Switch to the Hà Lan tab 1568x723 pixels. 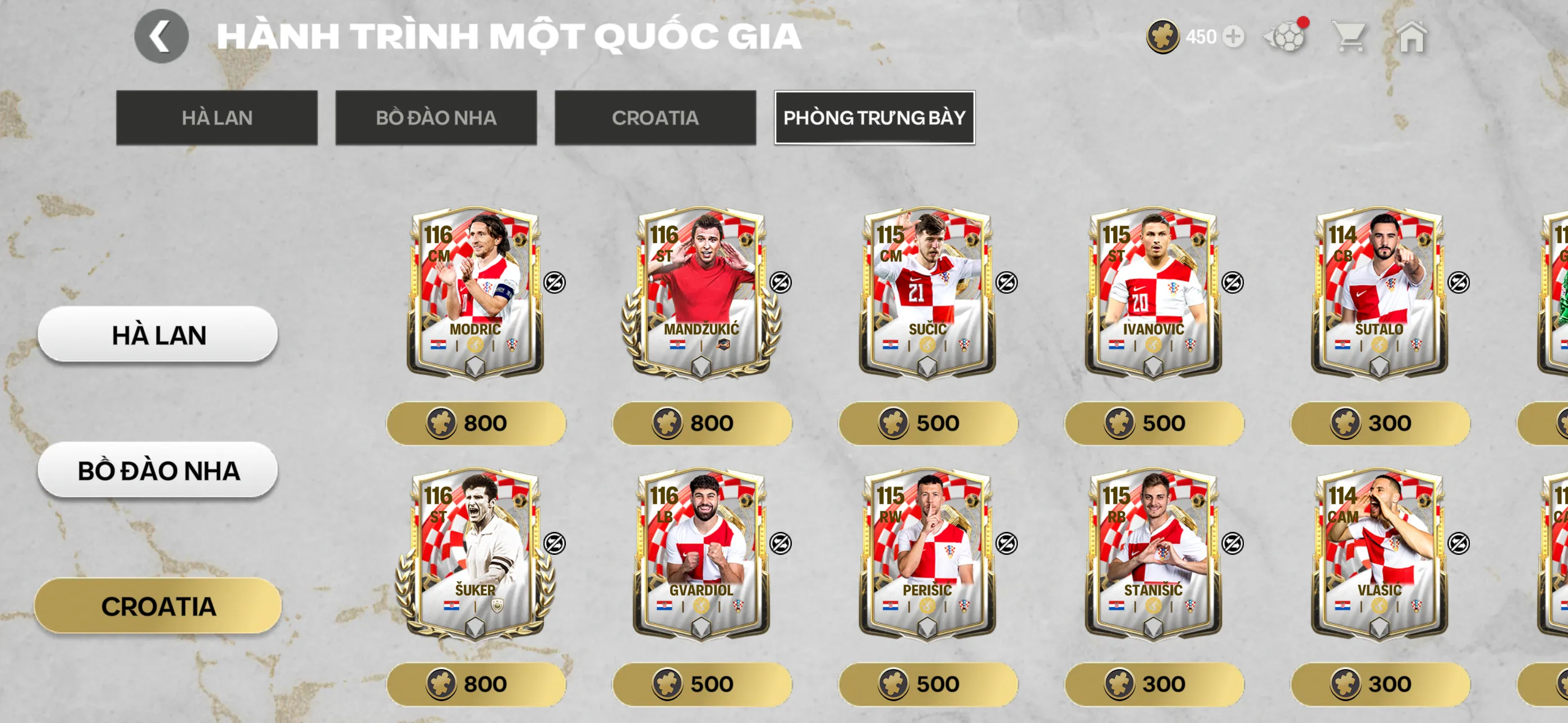(x=216, y=118)
